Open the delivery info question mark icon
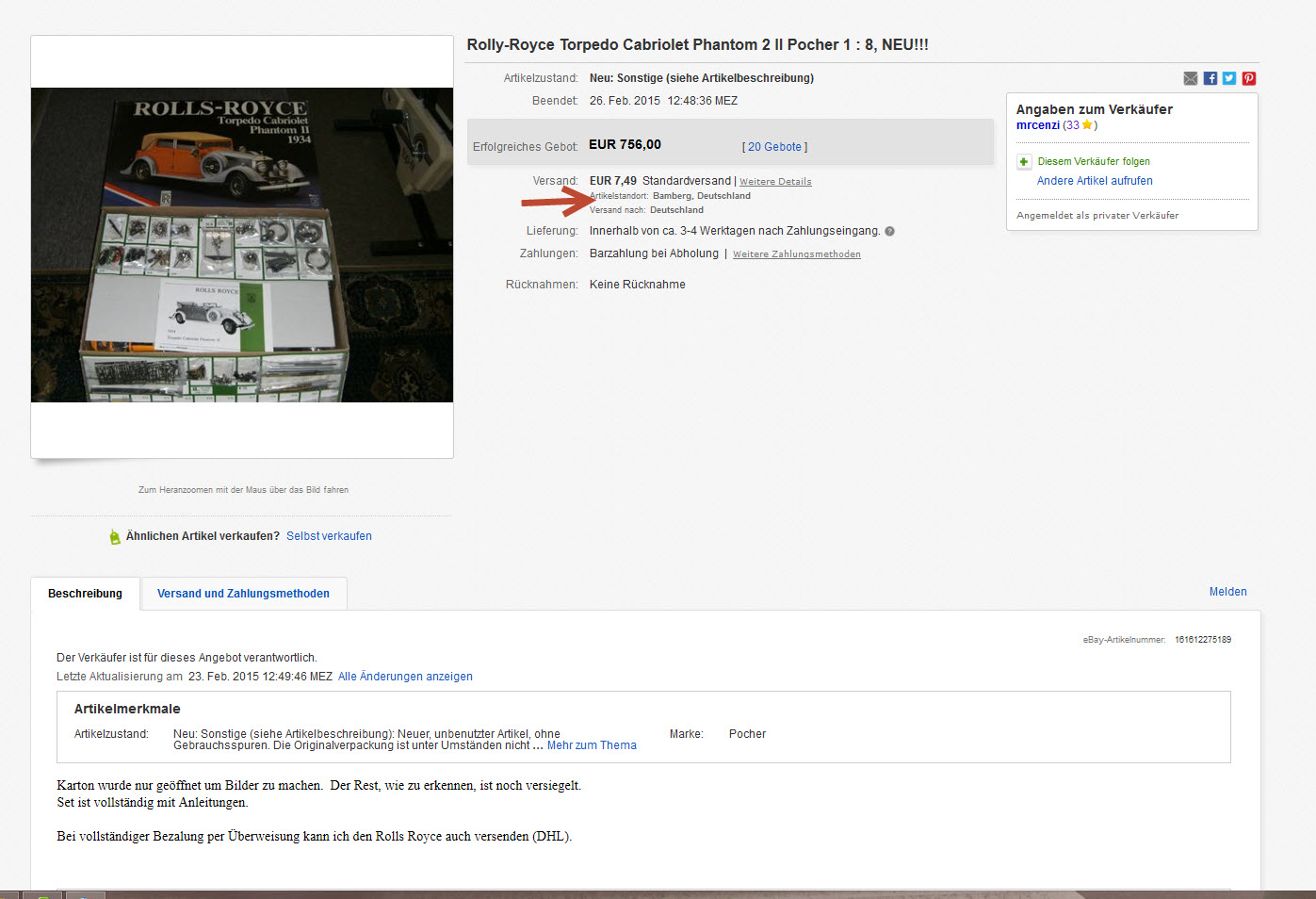 pos(889,231)
